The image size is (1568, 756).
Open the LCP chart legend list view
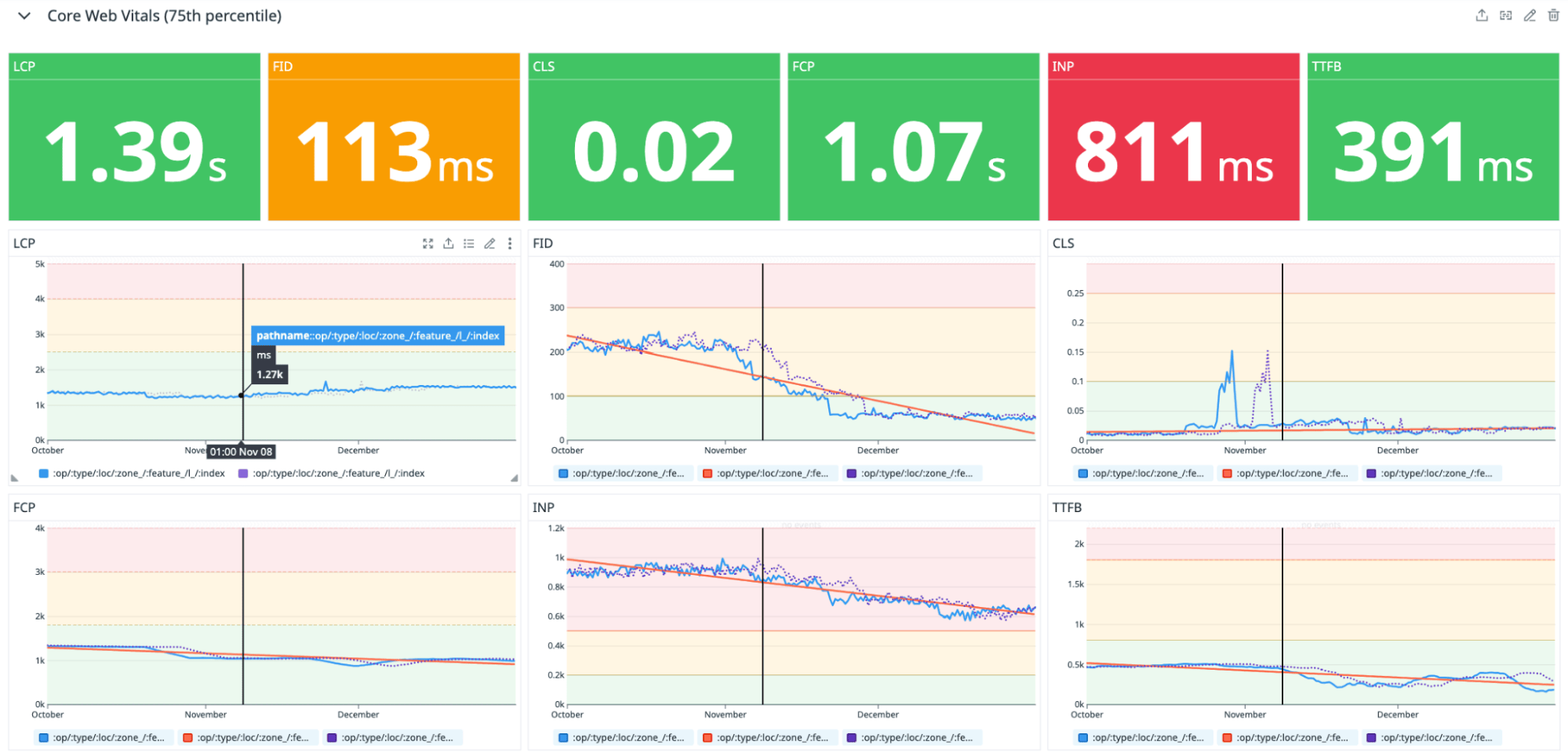[x=468, y=243]
